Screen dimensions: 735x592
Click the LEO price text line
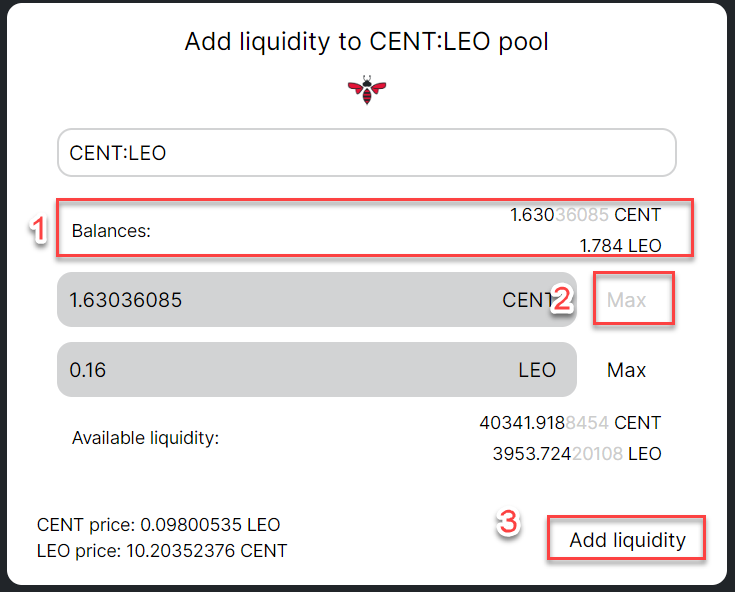[x=162, y=551]
